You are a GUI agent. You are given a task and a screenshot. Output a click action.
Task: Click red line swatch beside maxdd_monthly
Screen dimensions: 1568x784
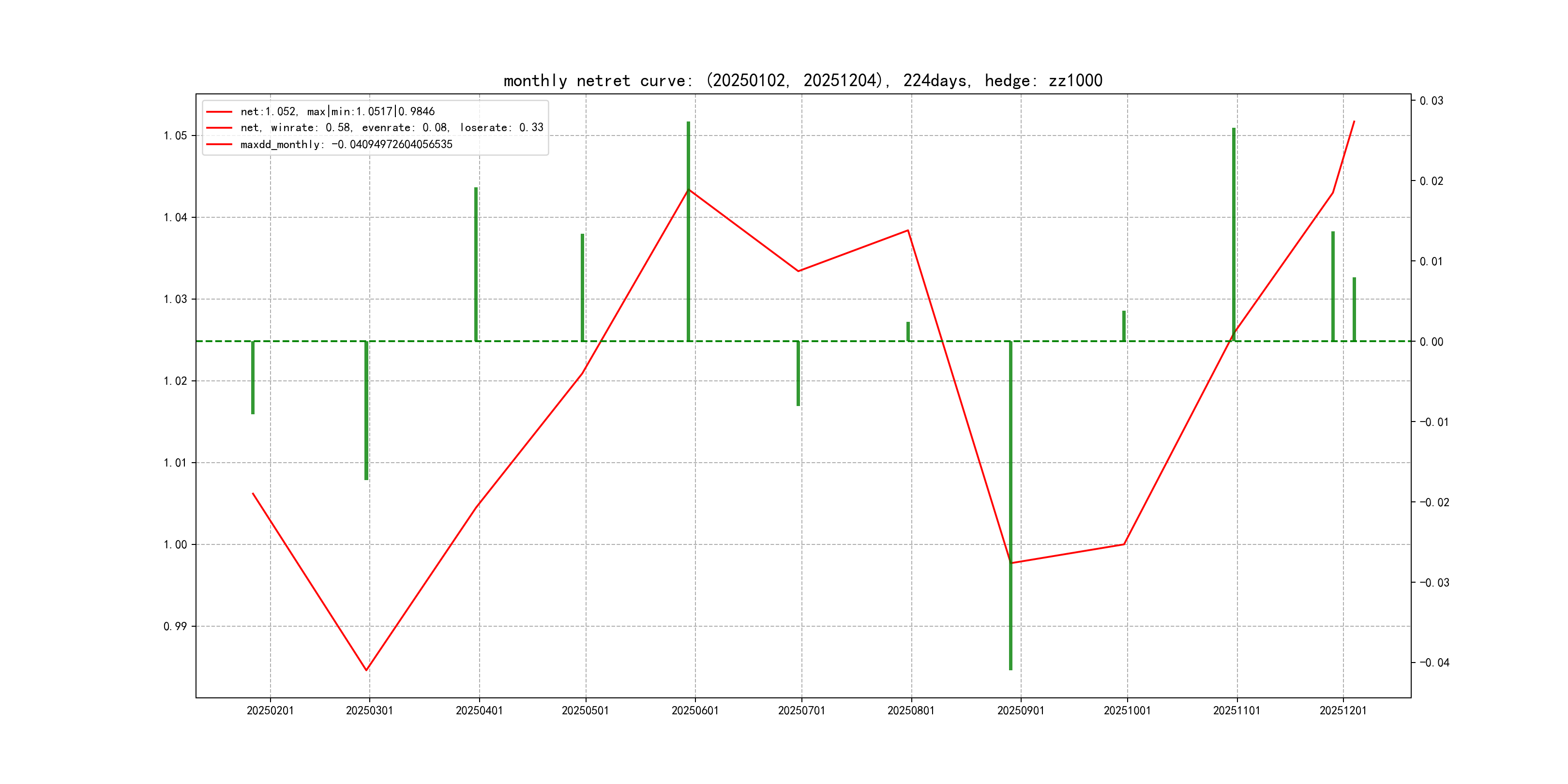pos(219,144)
